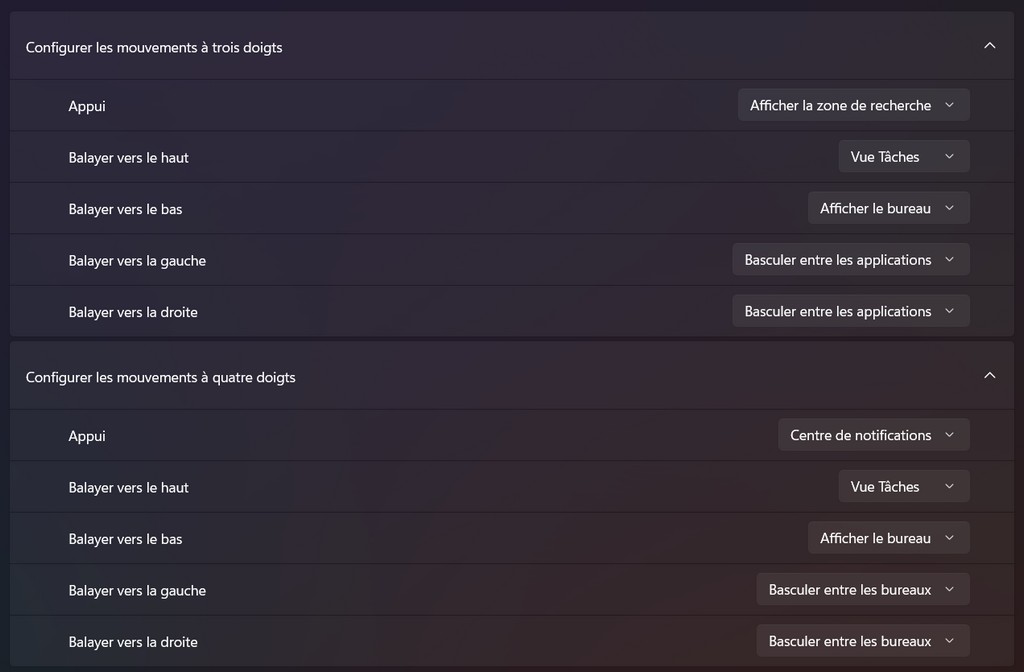Image resolution: width=1024 pixels, height=672 pixels.
Task: Click 'Configurer les mouvements à trois doigts' header
Action: tap(154, 47)
